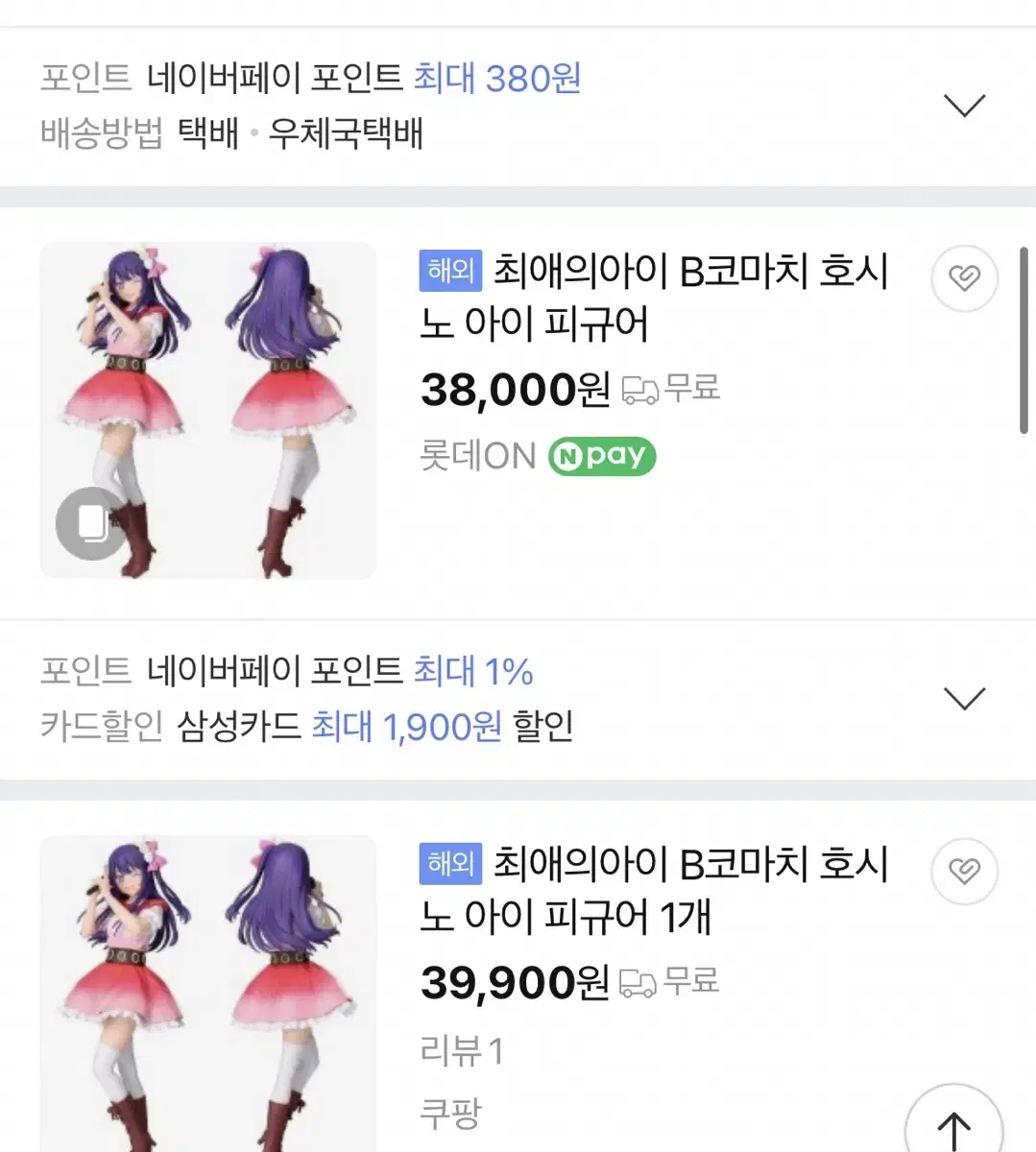Screen dimensions: 1036x1152
Task: Toggle wishlist heart for the 39,900원 figure
Action: click(964, 871)
